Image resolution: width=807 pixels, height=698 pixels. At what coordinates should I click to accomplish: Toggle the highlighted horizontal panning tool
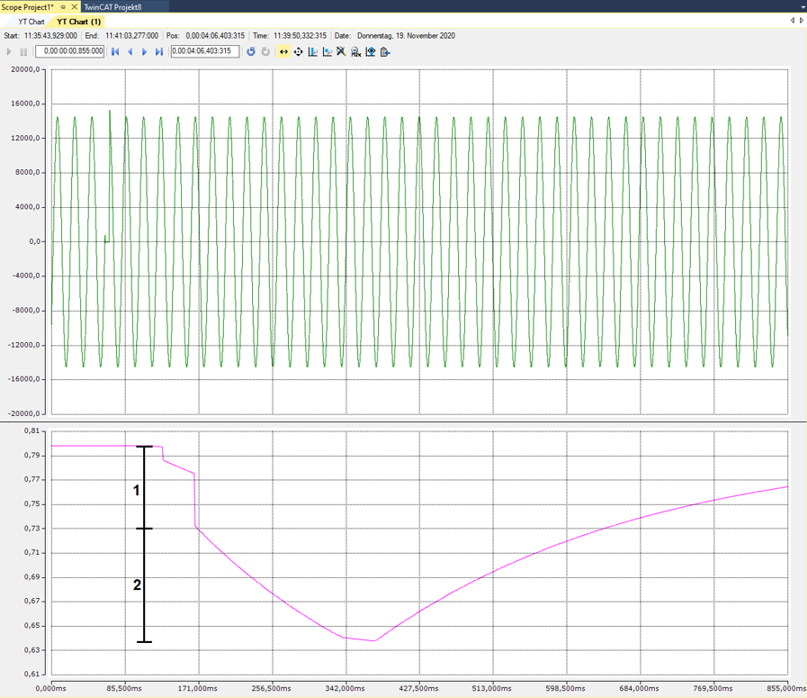pos(284,51)
